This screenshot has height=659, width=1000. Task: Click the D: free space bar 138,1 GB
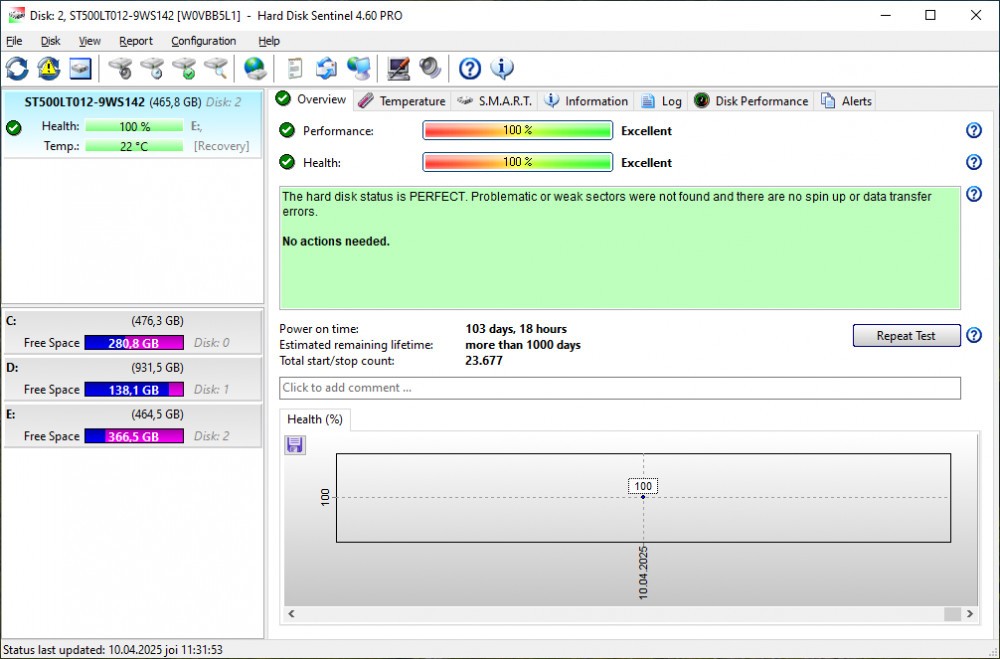(134, 389)
